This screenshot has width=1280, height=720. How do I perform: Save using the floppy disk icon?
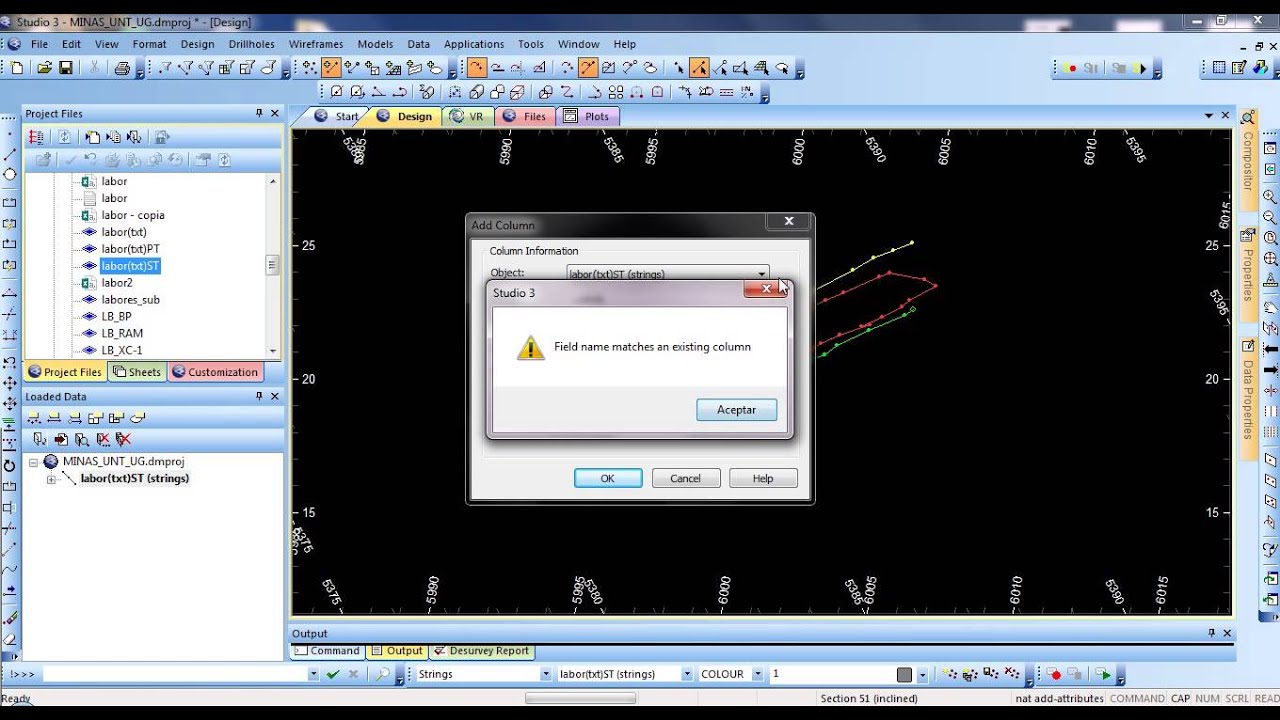pos(66,68)
